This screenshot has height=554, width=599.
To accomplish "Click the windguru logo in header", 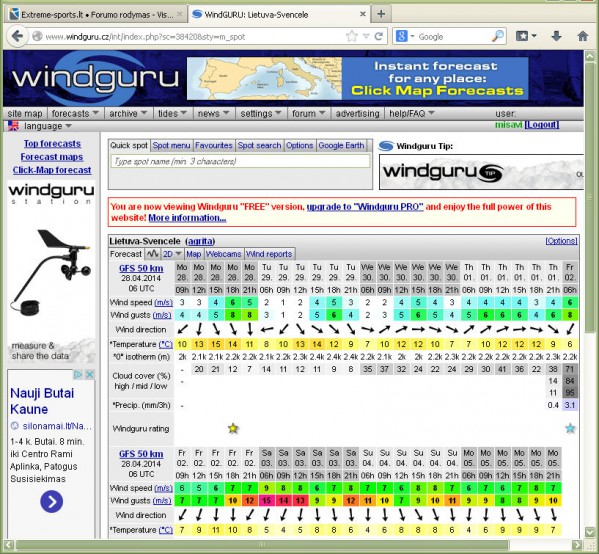I will click(x=96, y=78).
